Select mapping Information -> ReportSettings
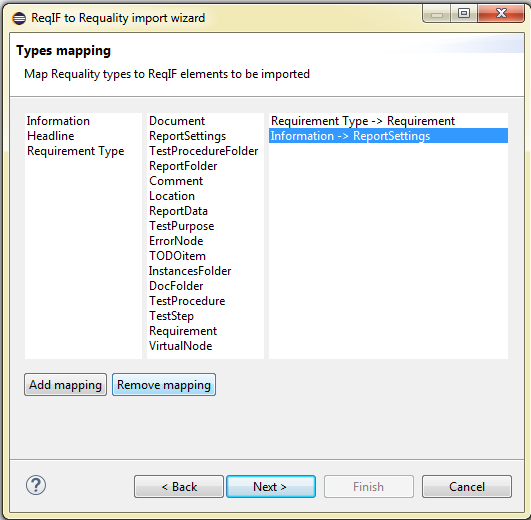Viewport: 531px width, 520px height. (388, 136)
